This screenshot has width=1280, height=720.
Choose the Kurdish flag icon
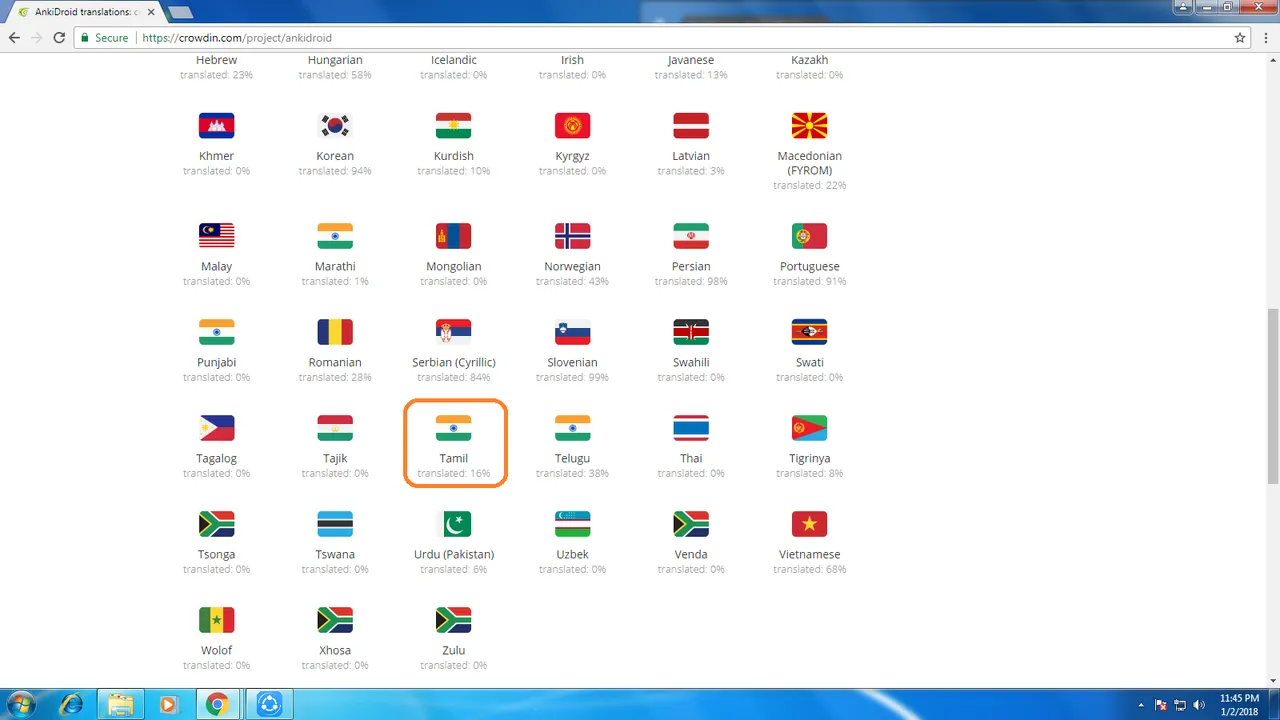pyautogui.click(x=454, y=126)
